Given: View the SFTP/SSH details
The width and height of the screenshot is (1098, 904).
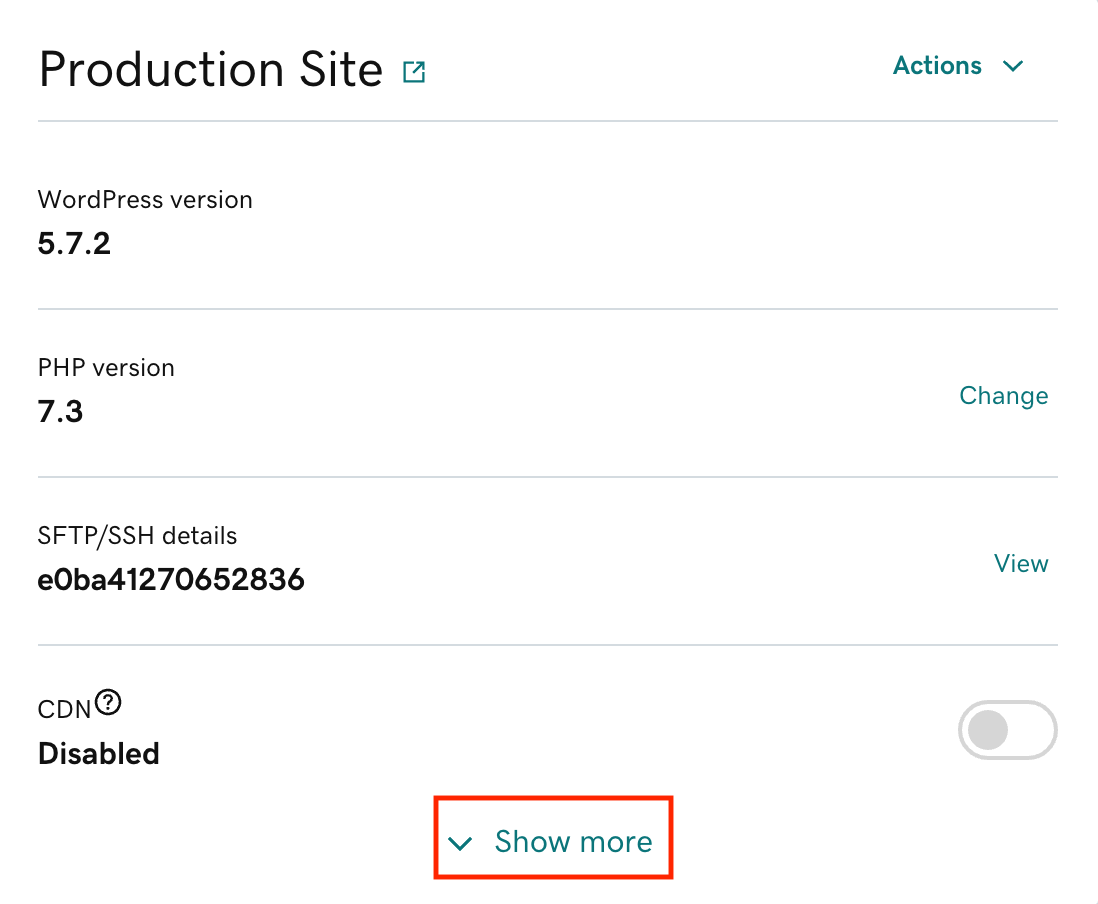Looking at the screenshot, I should point(1020,564).
